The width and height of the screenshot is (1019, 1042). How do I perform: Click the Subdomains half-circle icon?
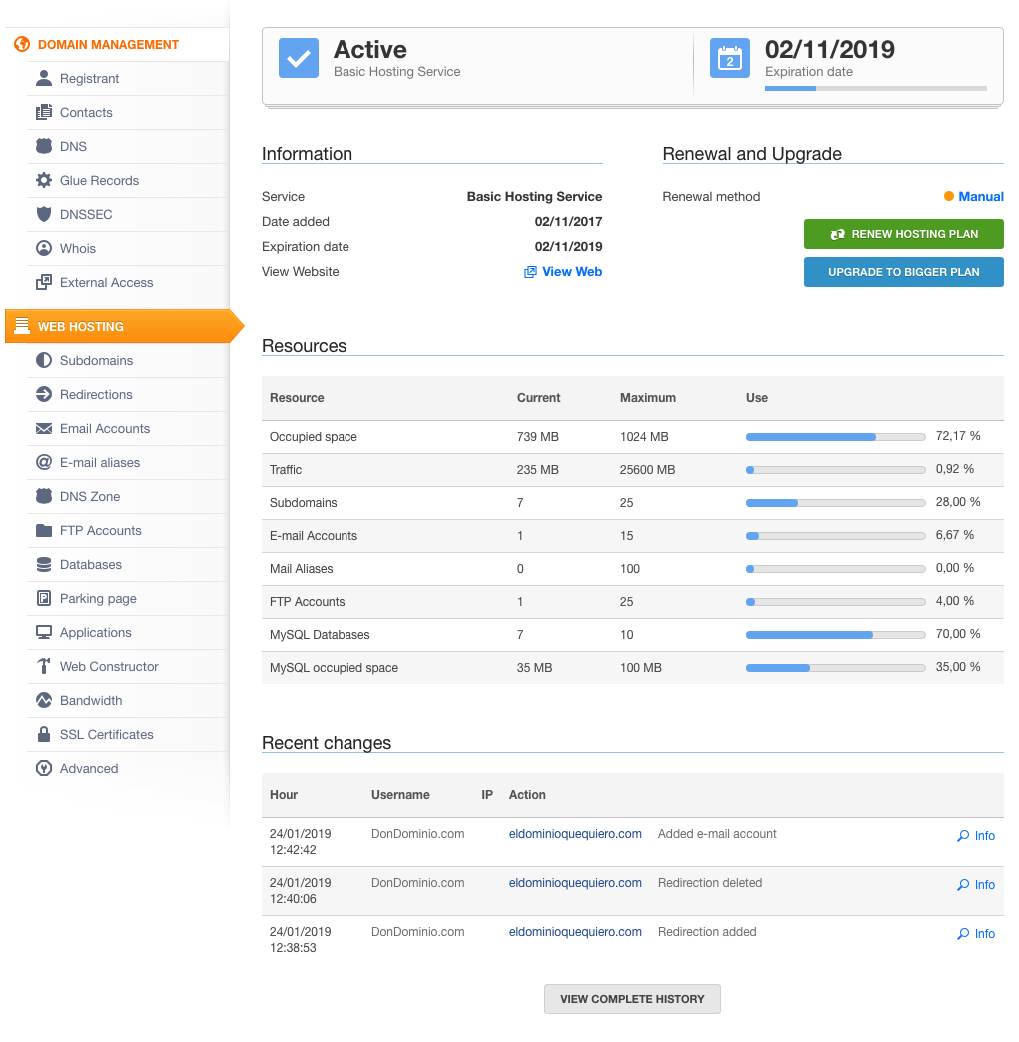click(x=44, y=360)
